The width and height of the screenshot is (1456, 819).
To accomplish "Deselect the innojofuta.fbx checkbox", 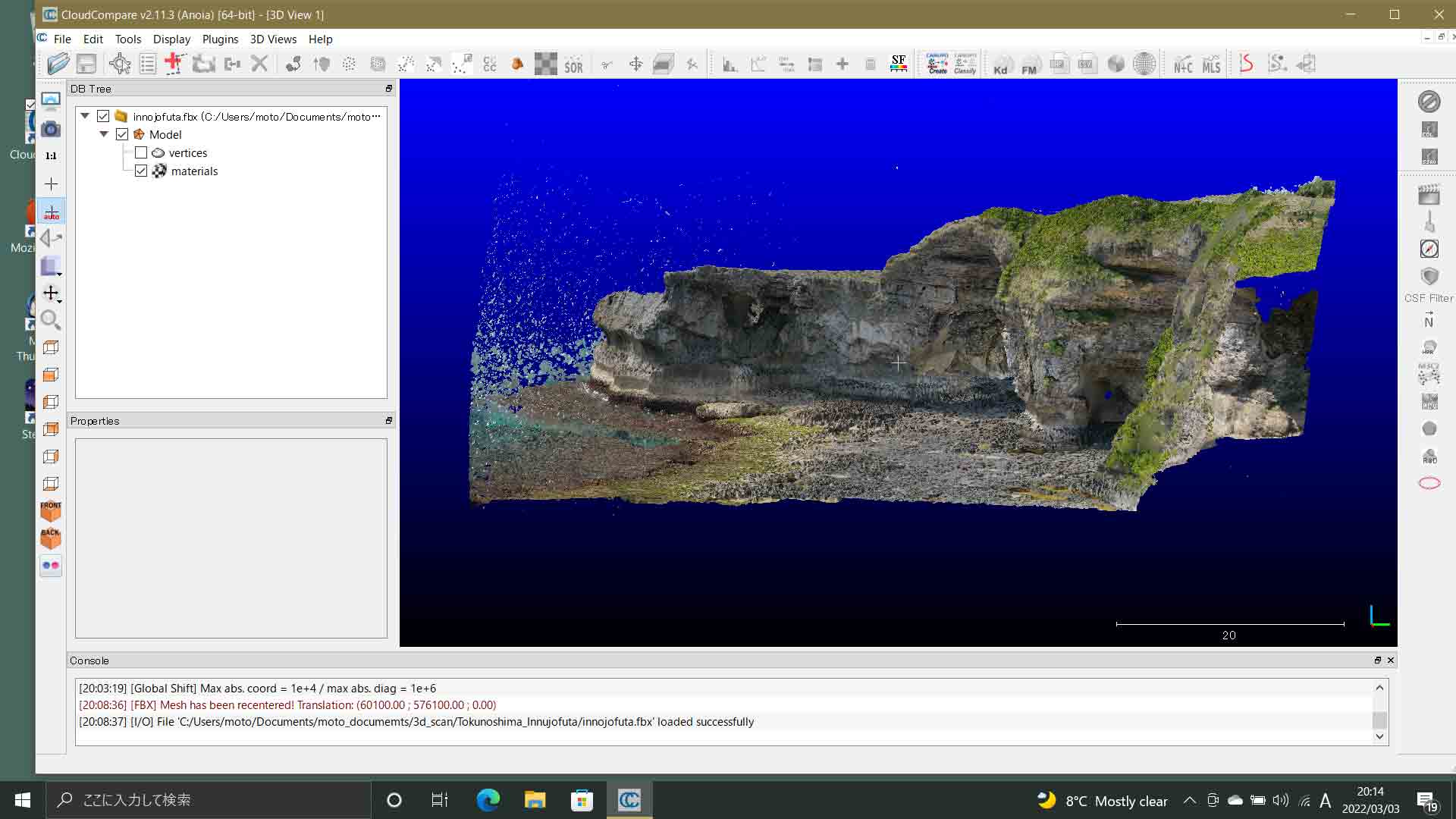I will point(103,116).
